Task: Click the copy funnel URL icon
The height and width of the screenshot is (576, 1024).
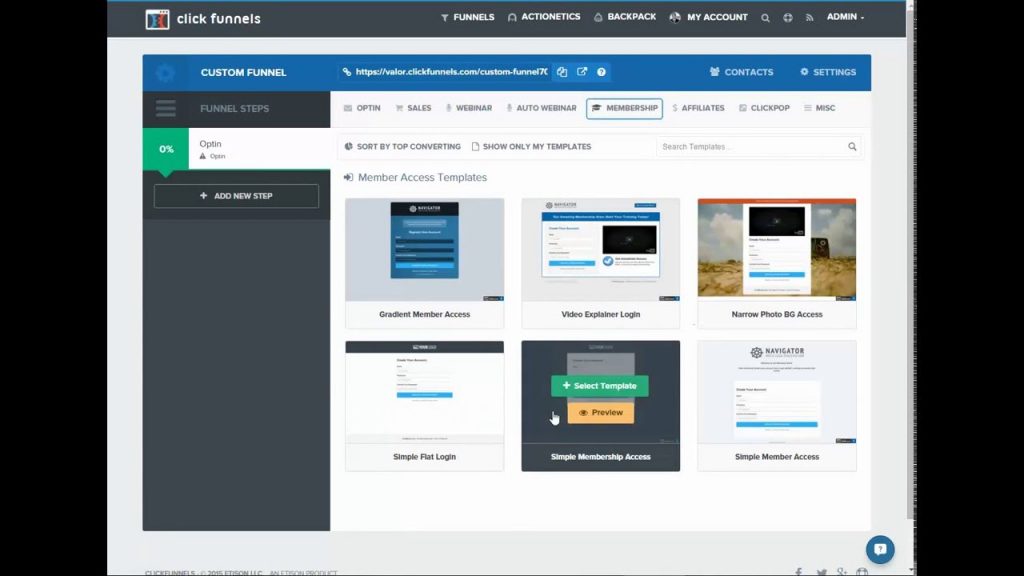Action: 562,72
